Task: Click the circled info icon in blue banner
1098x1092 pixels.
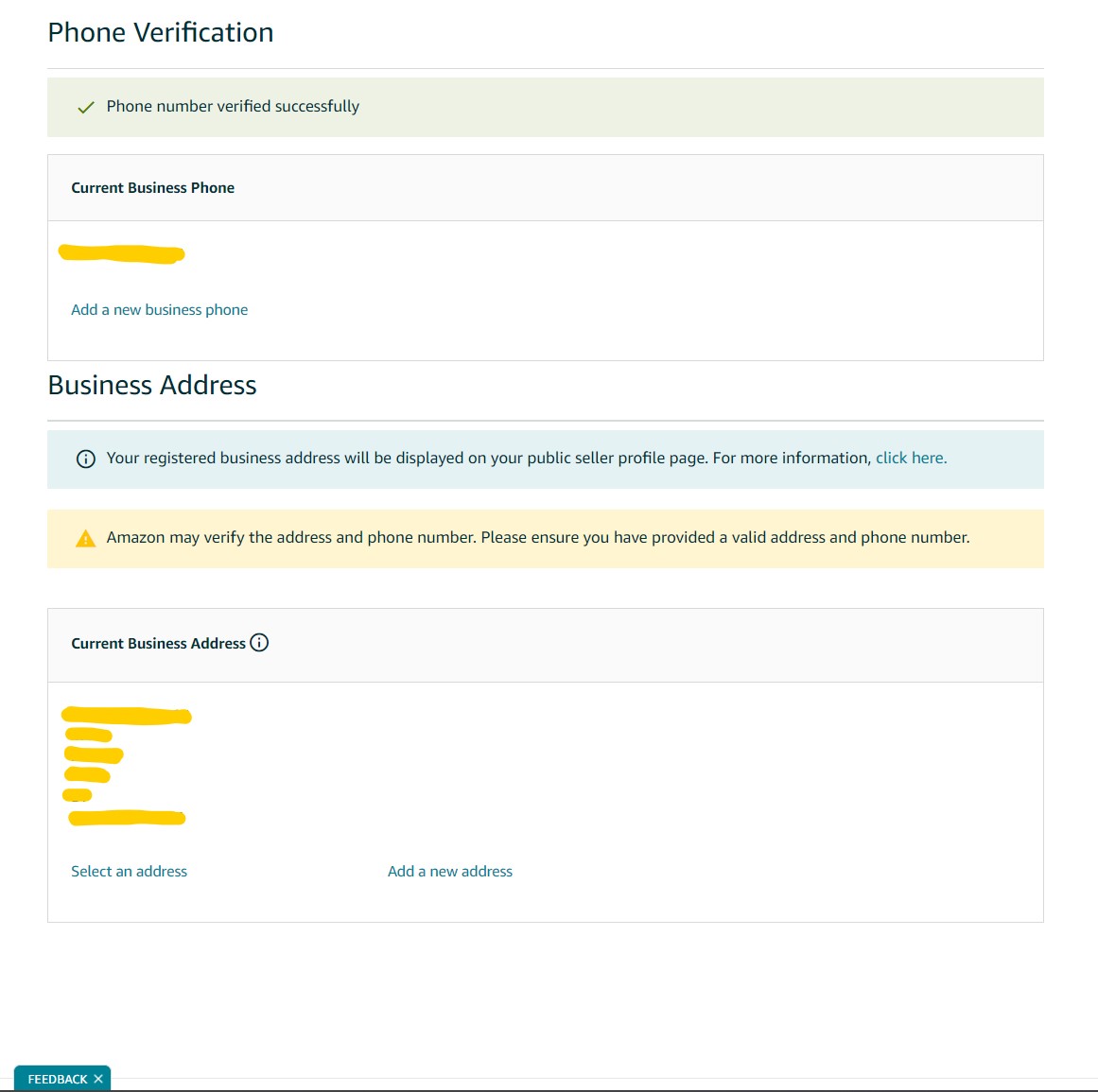Action: [85, 459]
